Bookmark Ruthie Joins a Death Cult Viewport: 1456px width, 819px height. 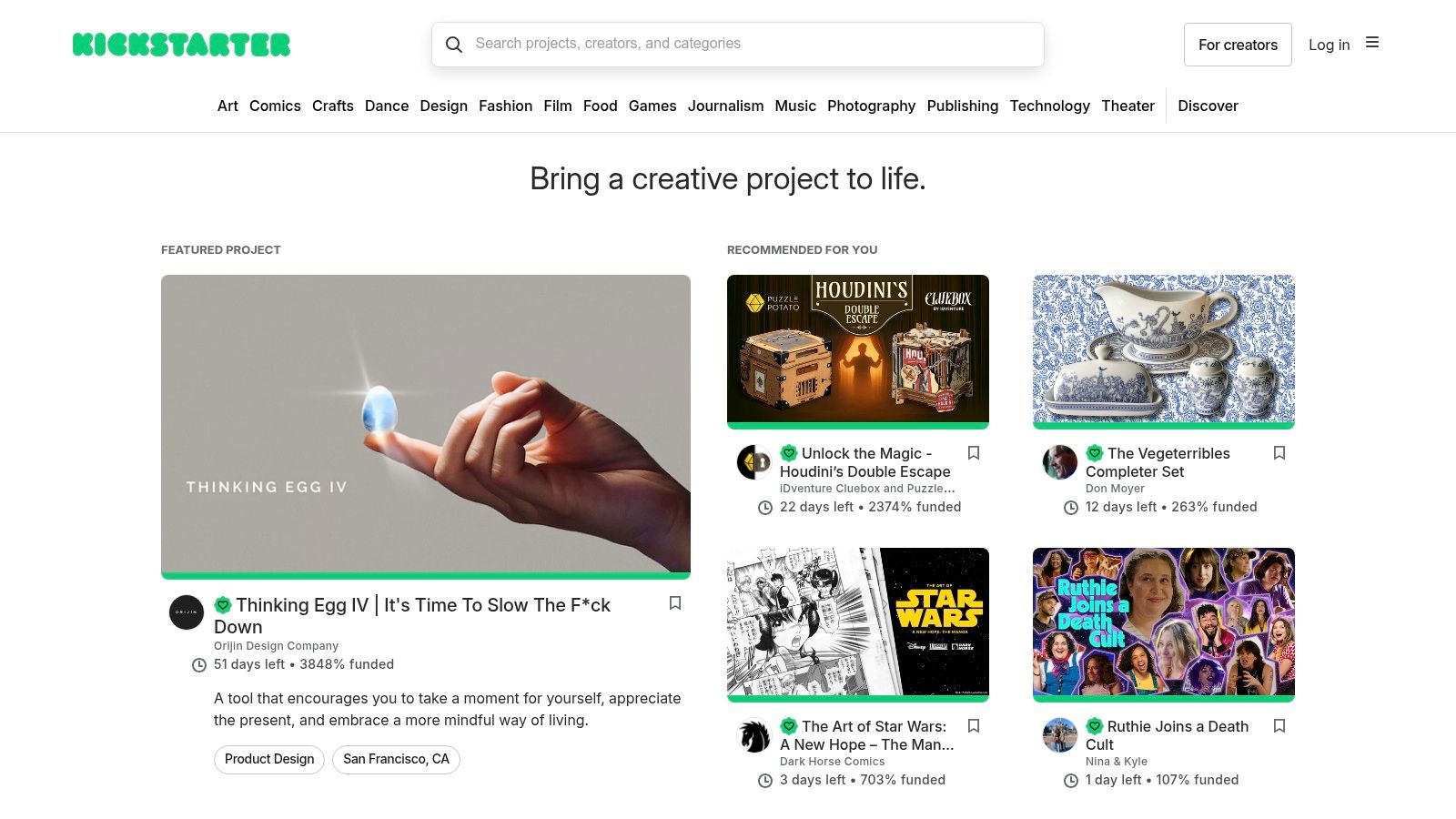[1279, 725]
